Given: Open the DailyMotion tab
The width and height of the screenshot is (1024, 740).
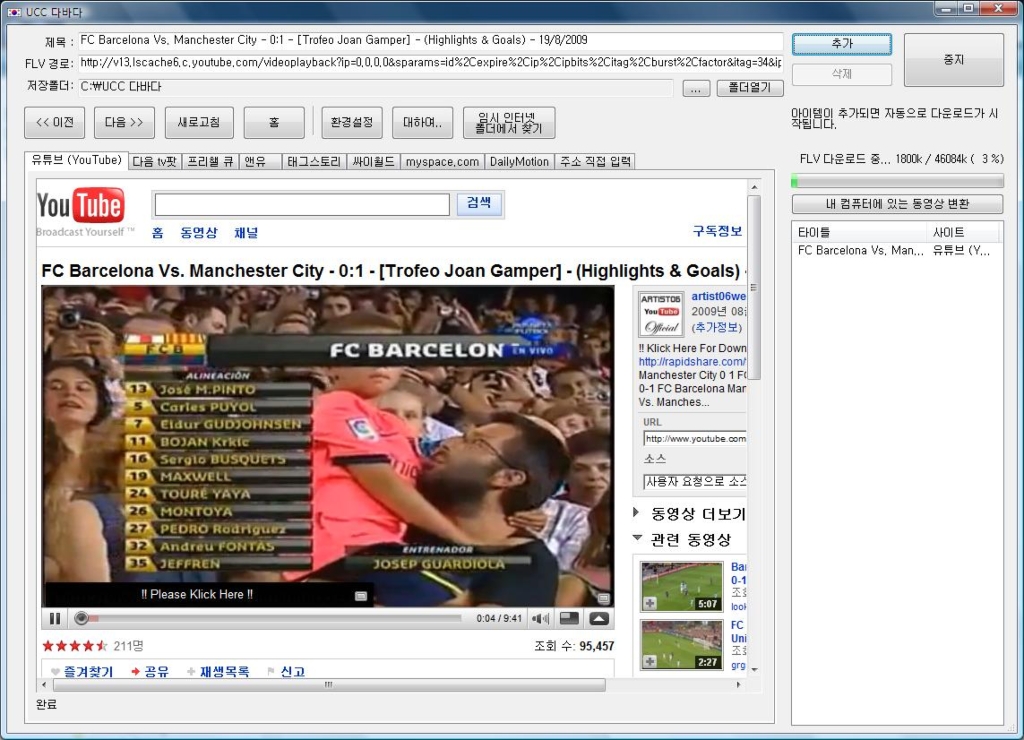Looking at the screenshot, I should (519, 162).
